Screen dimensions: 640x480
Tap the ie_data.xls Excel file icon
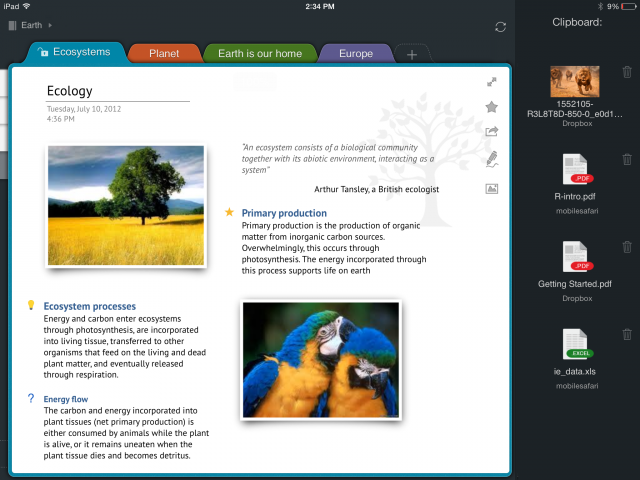576,344
